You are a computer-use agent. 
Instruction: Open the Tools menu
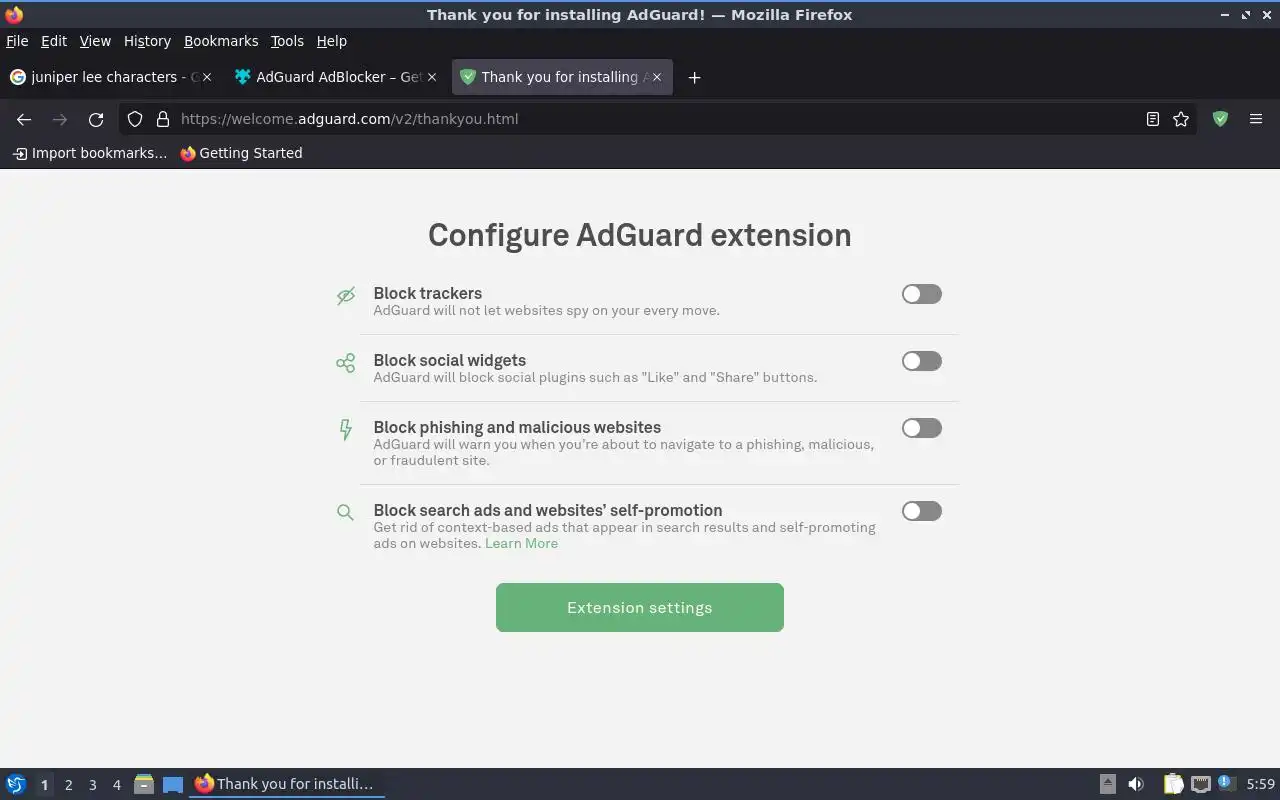(x=287, y=41)
